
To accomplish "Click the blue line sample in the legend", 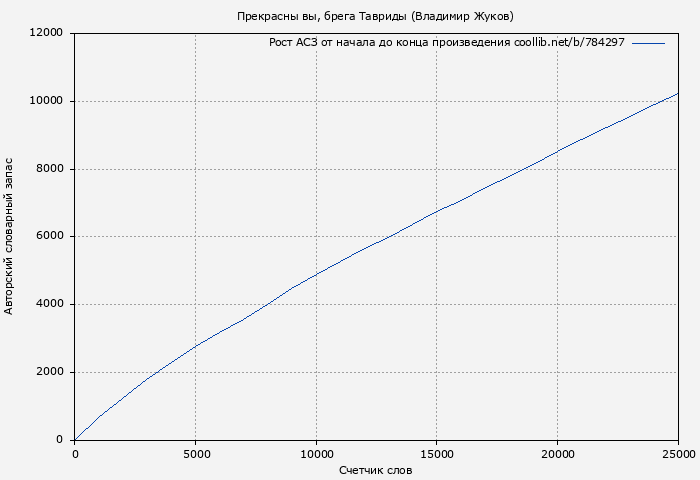I will click(648, 43).
